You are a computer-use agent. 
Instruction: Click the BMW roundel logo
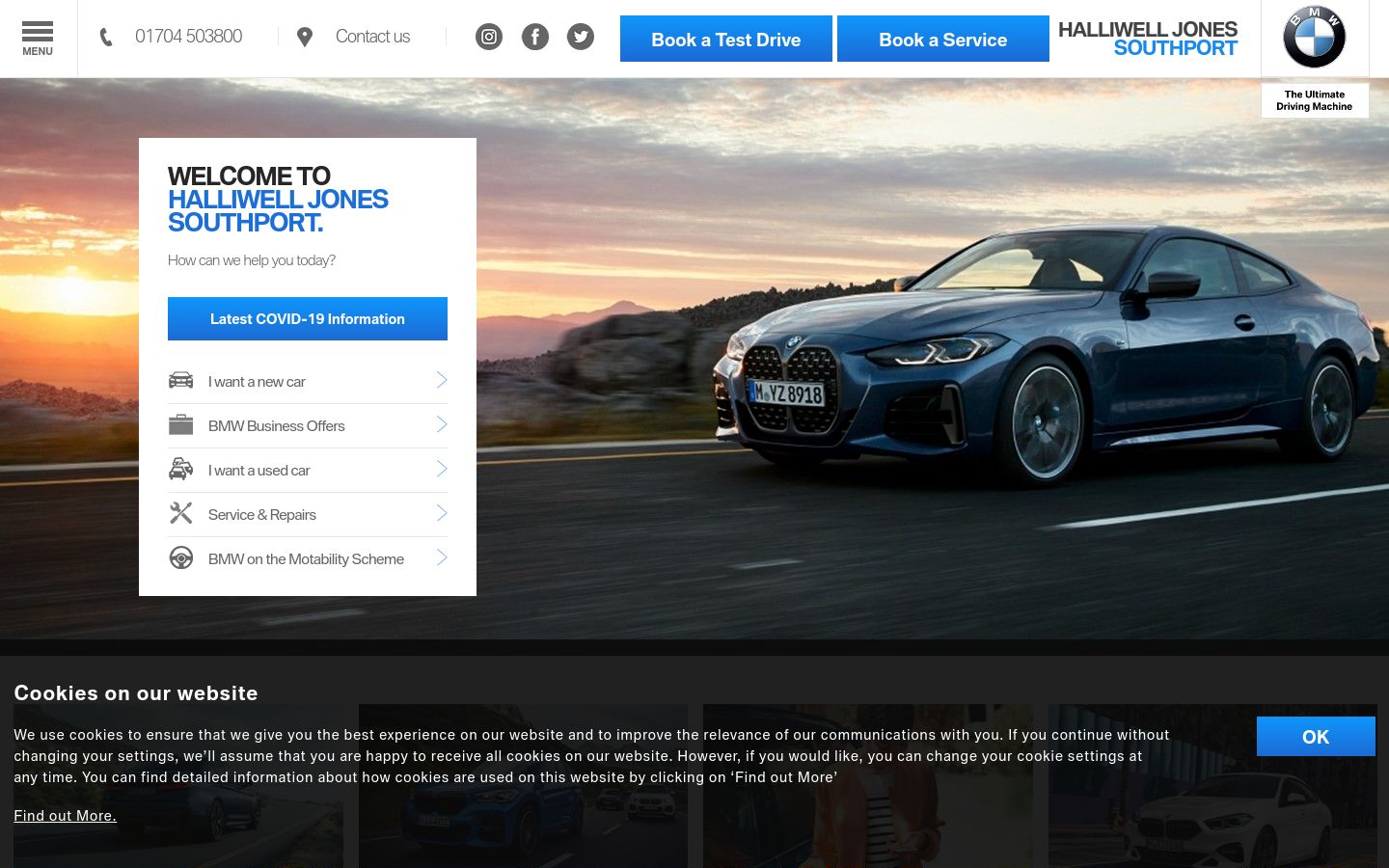point(1314,38)
